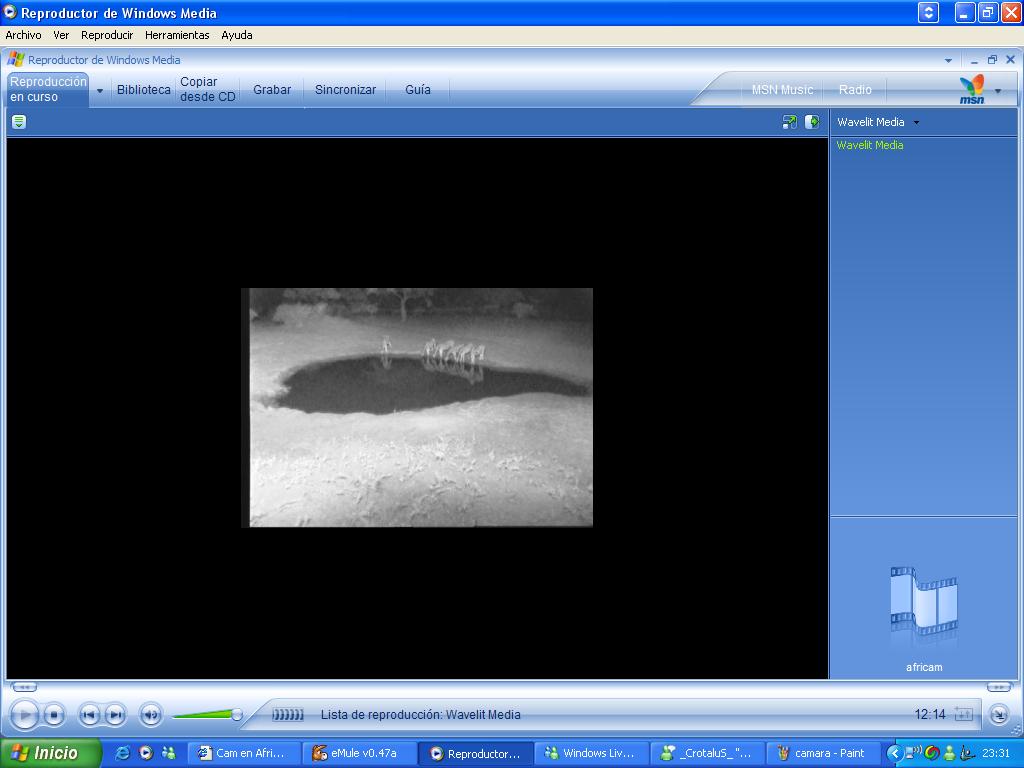Click the MSN butterfly logo
The image size is (1024, 768).
click(x=971, y=89)
